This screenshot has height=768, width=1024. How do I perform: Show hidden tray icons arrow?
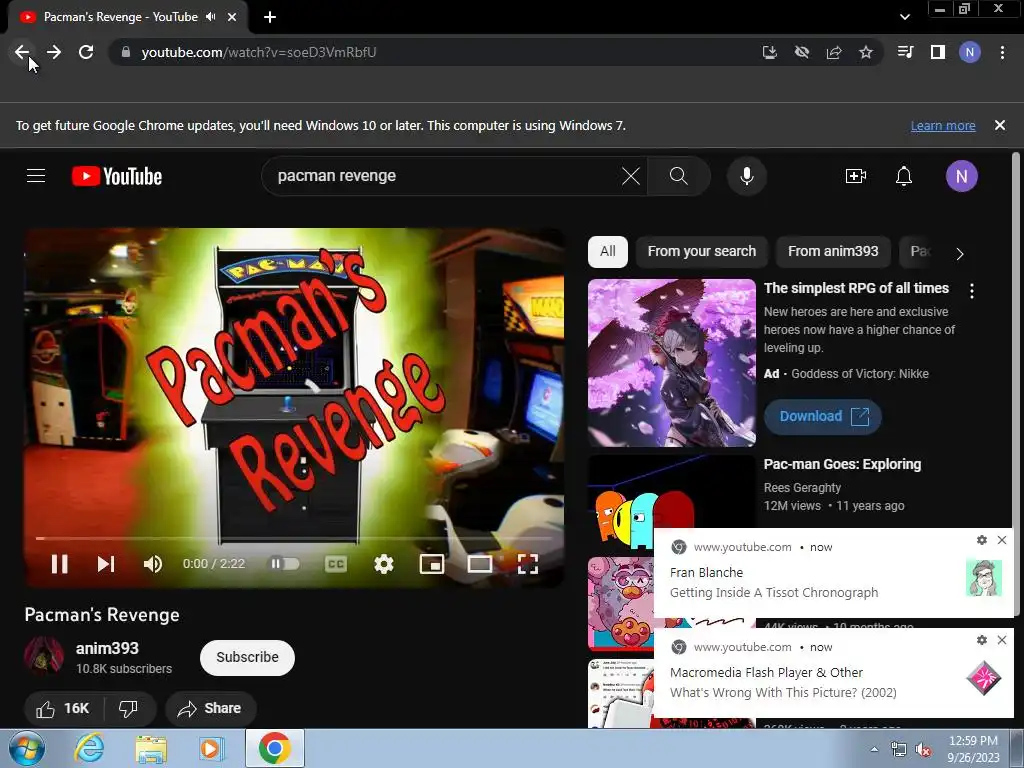pos(874,749)
